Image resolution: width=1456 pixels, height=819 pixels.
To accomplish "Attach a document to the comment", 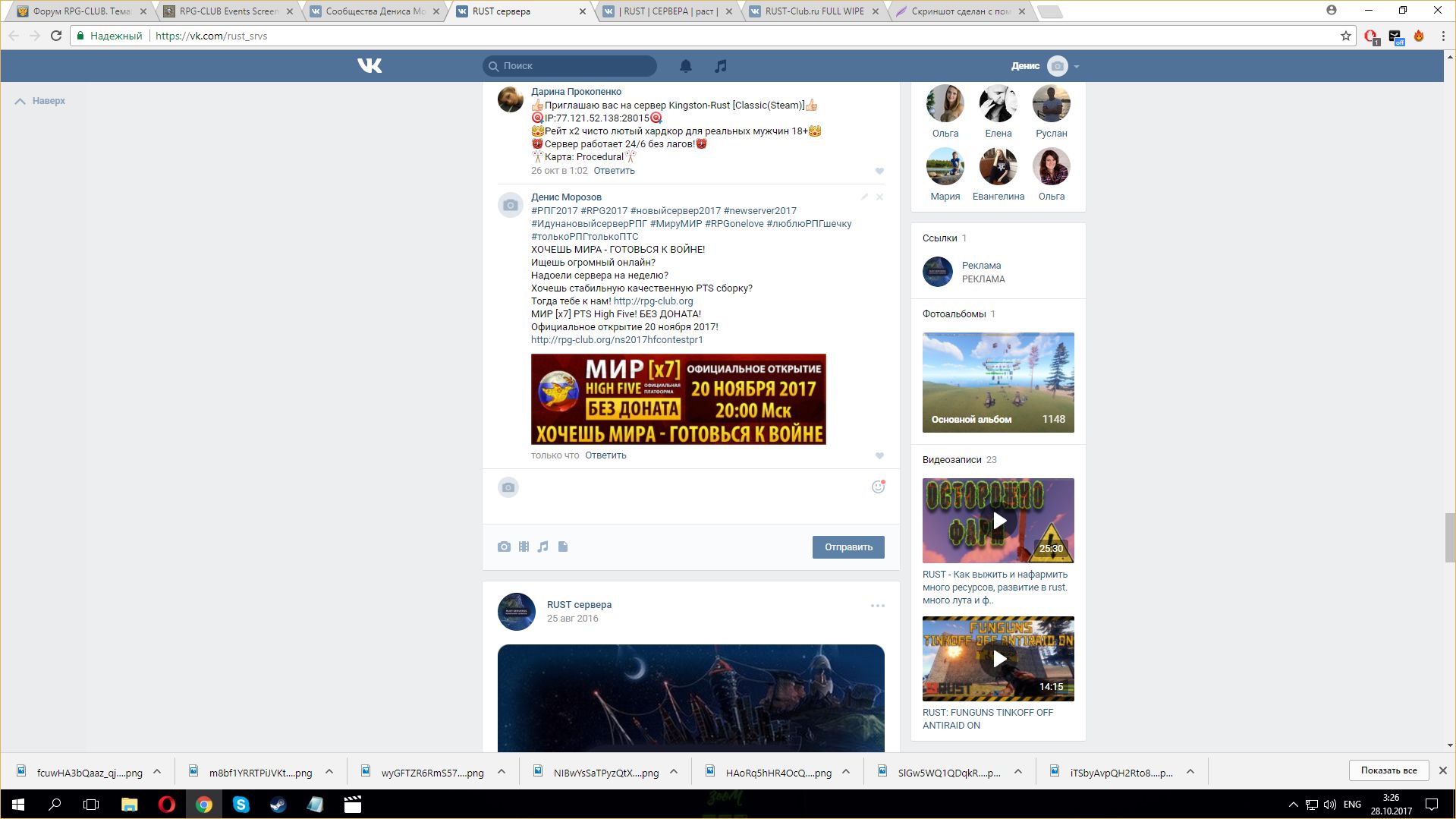I will coord(563,547).
